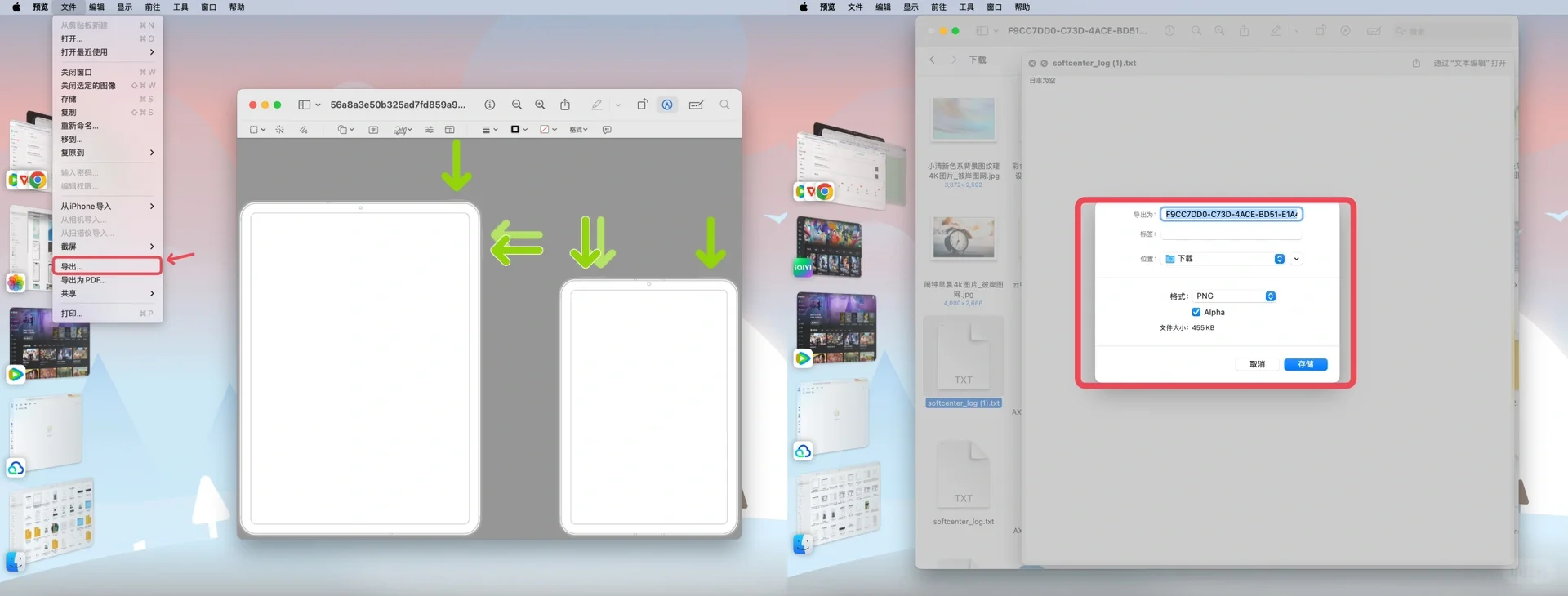Choose 打开… from the File menu
The image size is (1568, 596).
pos(108,38)
